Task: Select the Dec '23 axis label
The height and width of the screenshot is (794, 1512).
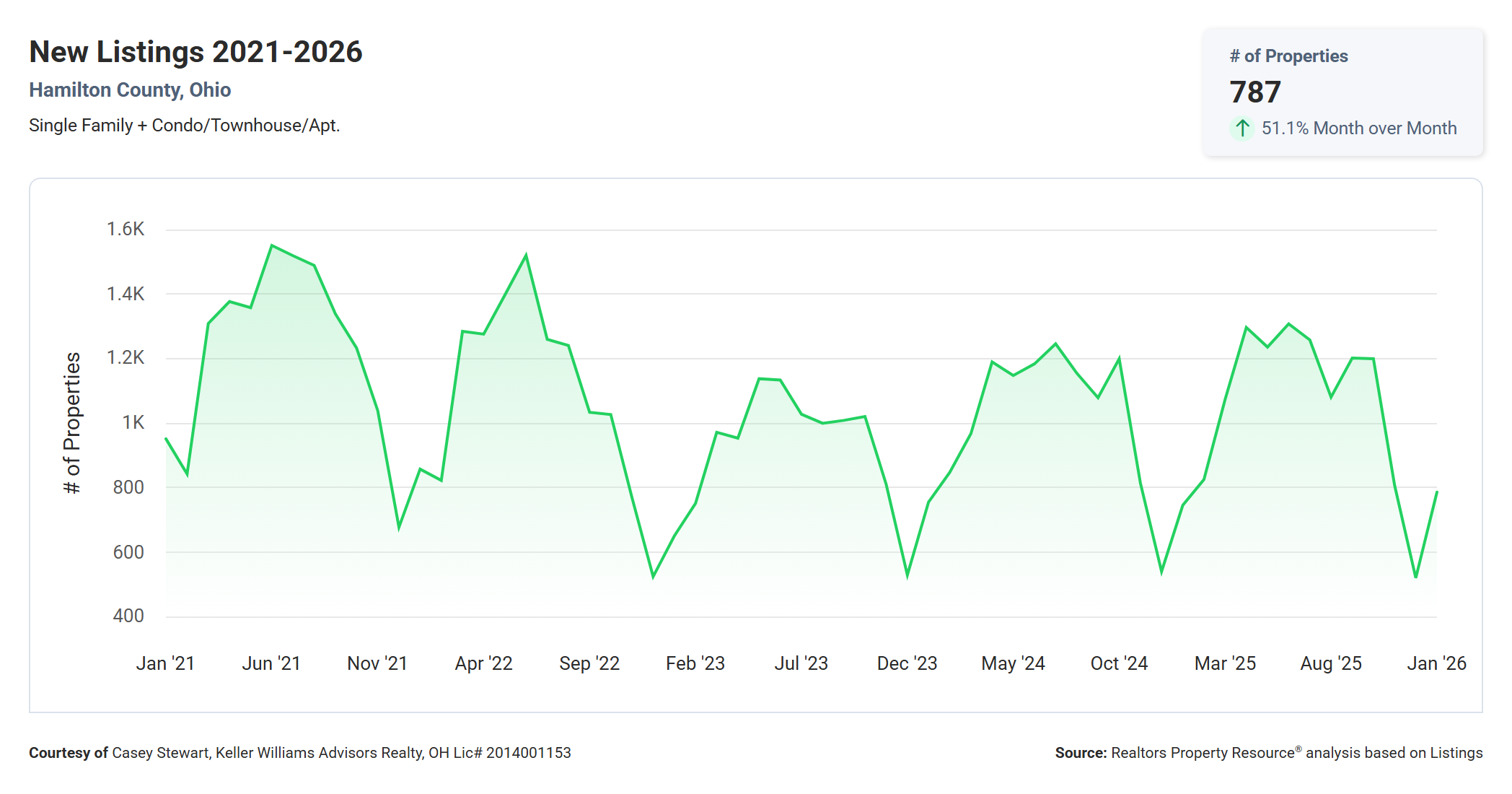Action: click(907, 663)
